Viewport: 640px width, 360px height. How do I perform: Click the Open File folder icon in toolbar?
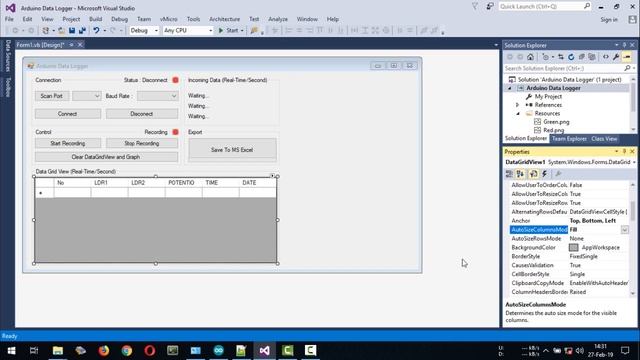click(61, 31)
